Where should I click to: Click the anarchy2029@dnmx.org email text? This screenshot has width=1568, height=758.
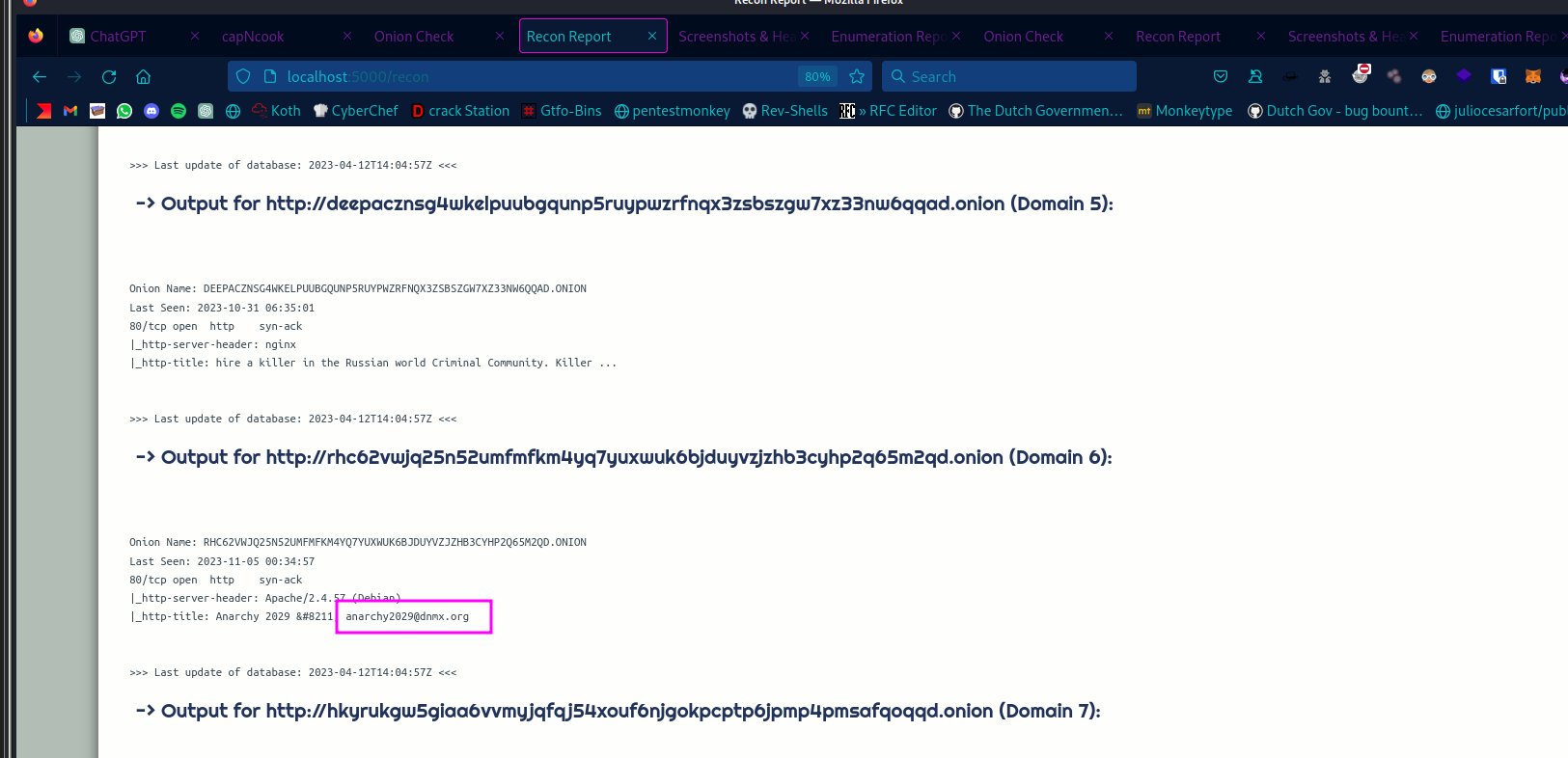(x=407, y=616)
